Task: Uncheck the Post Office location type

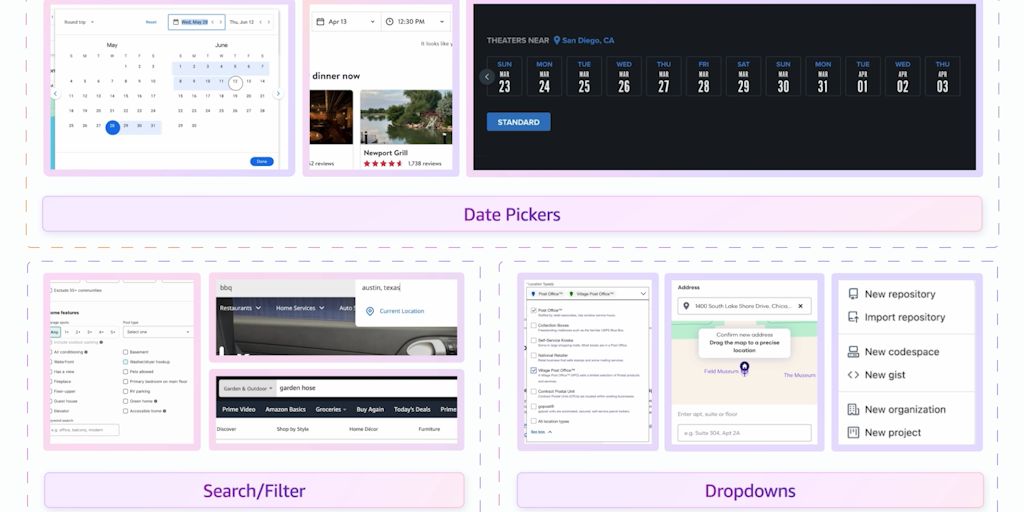Action: (534, 310)
